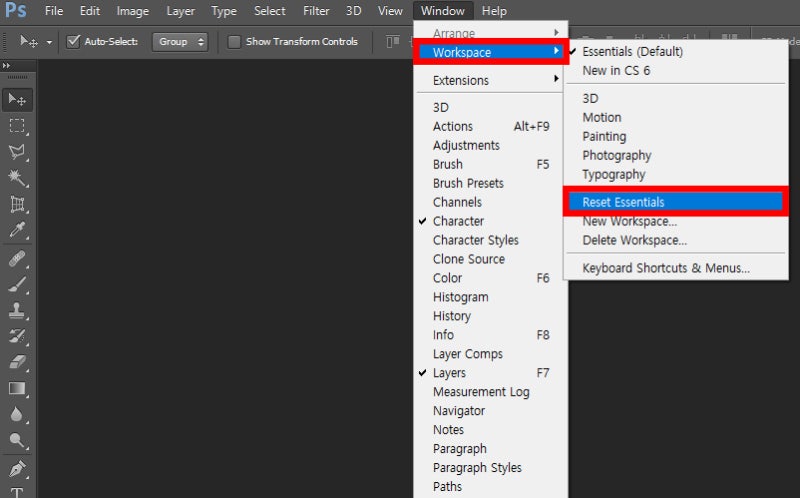The height and width of the screenshot is (498, 800).
Task: Open the Help menu
Action: [x=494, y=11]
